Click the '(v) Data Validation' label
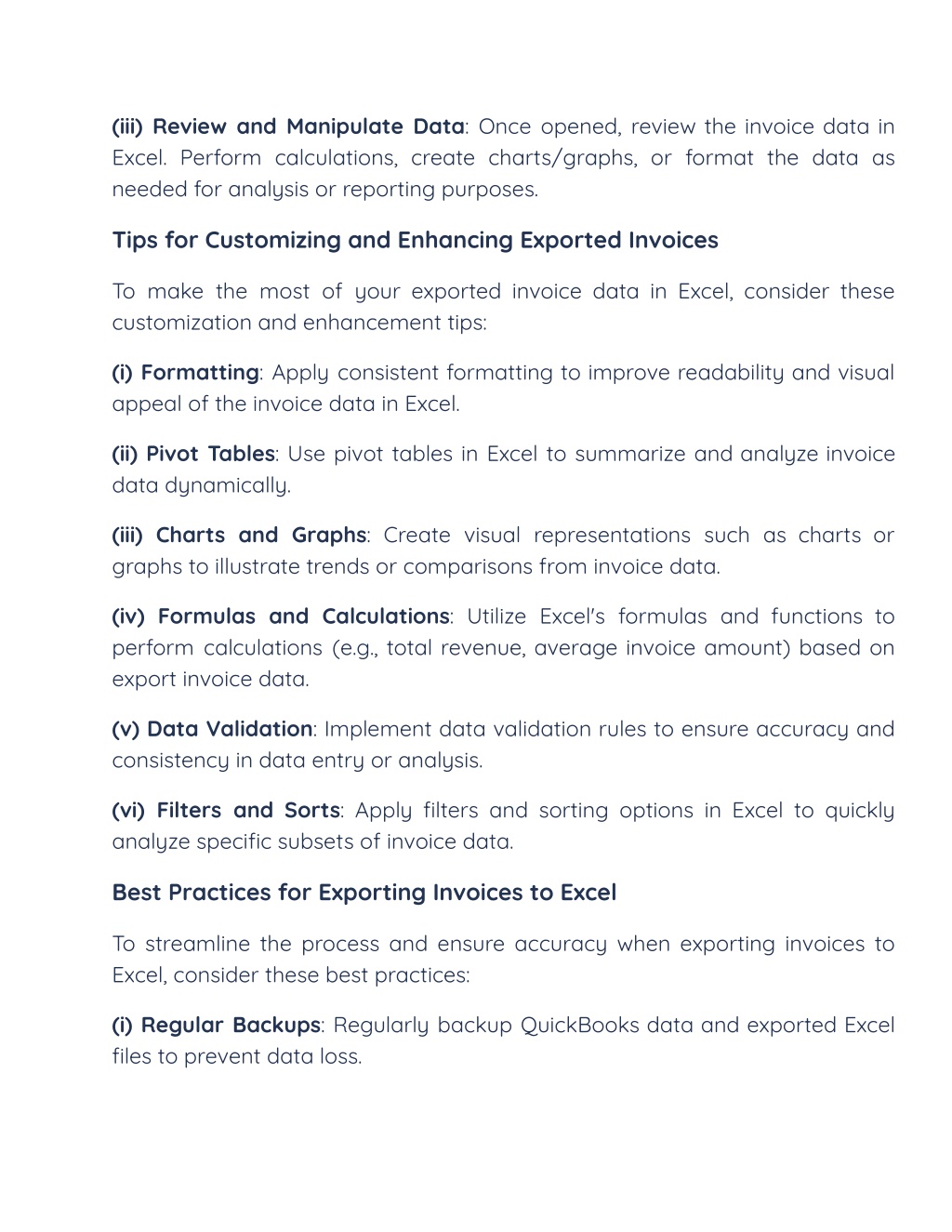Image resolution: width=952 pixels, height=1232 pixels. (213, 729)
